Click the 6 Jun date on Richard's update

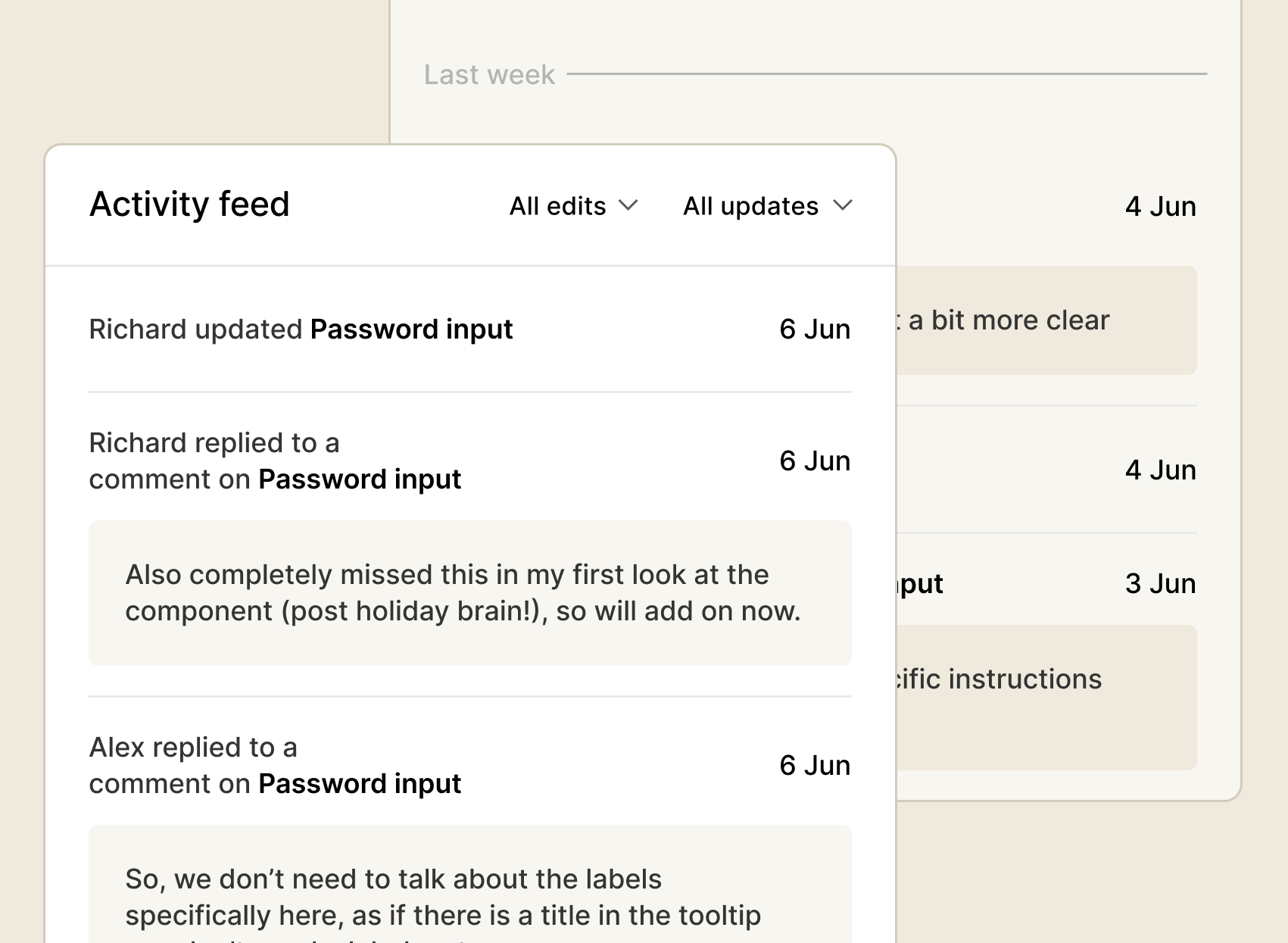pos(815,329)
